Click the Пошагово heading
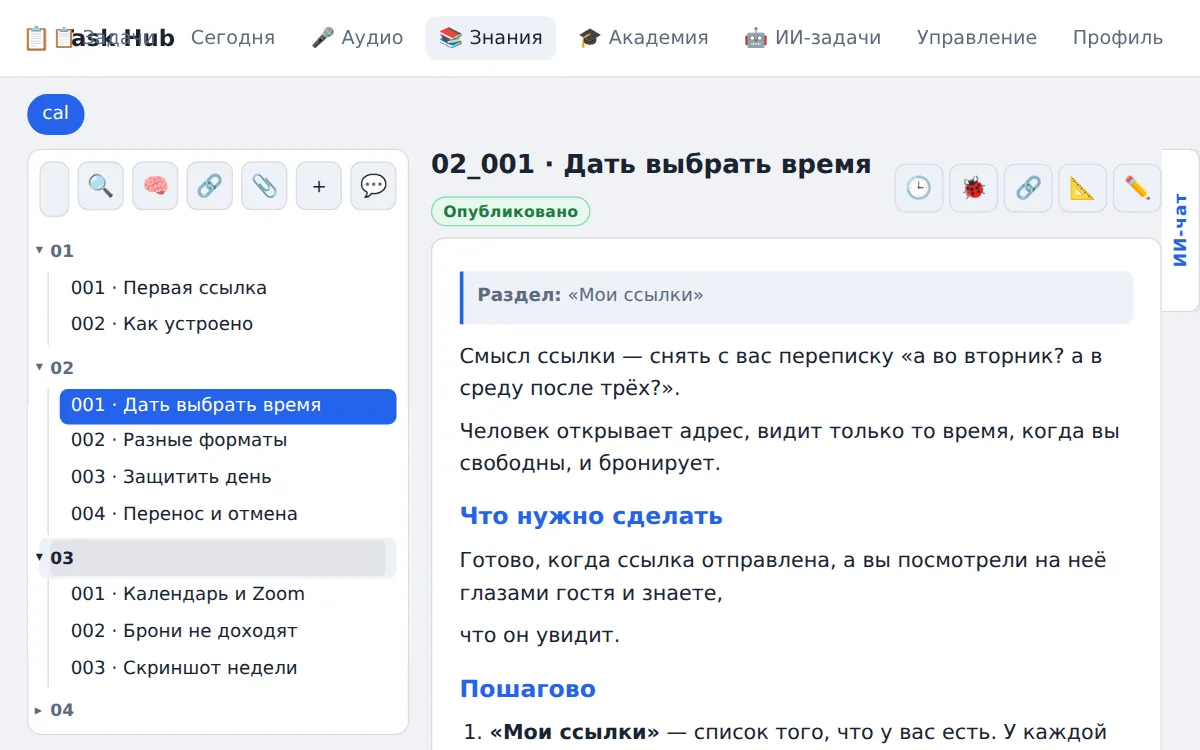1200x750 pixels. click(528, 689)
